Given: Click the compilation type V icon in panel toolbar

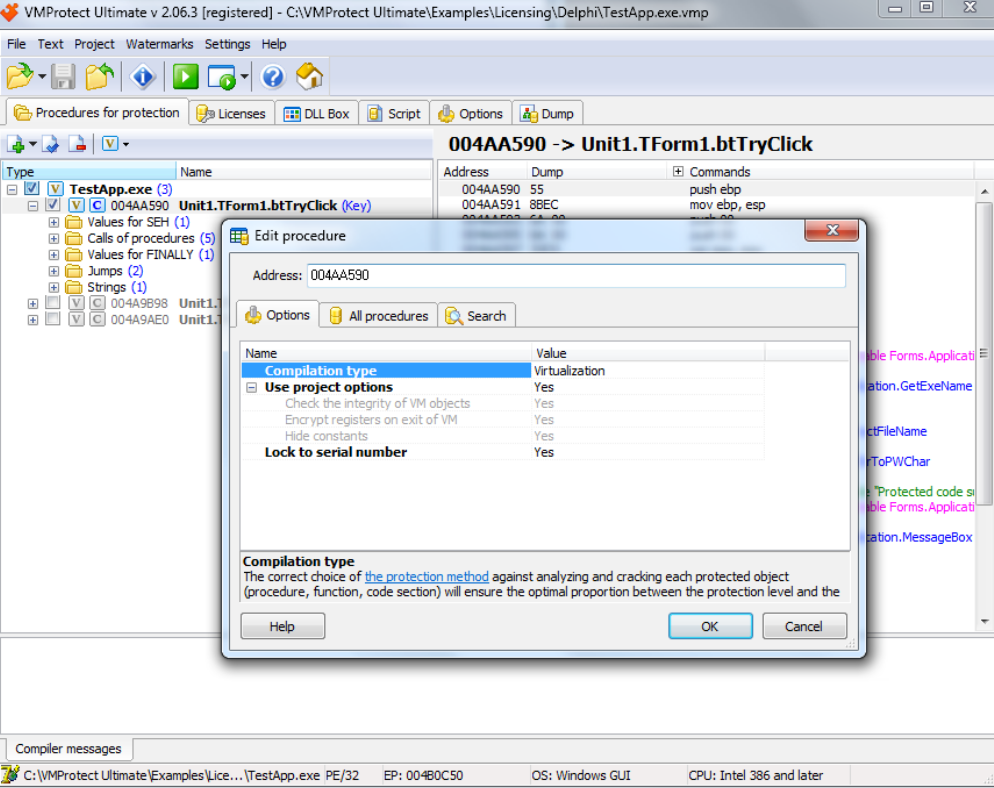Looking at the screenshot, I should pyautogui.click(x=110, y=144).
